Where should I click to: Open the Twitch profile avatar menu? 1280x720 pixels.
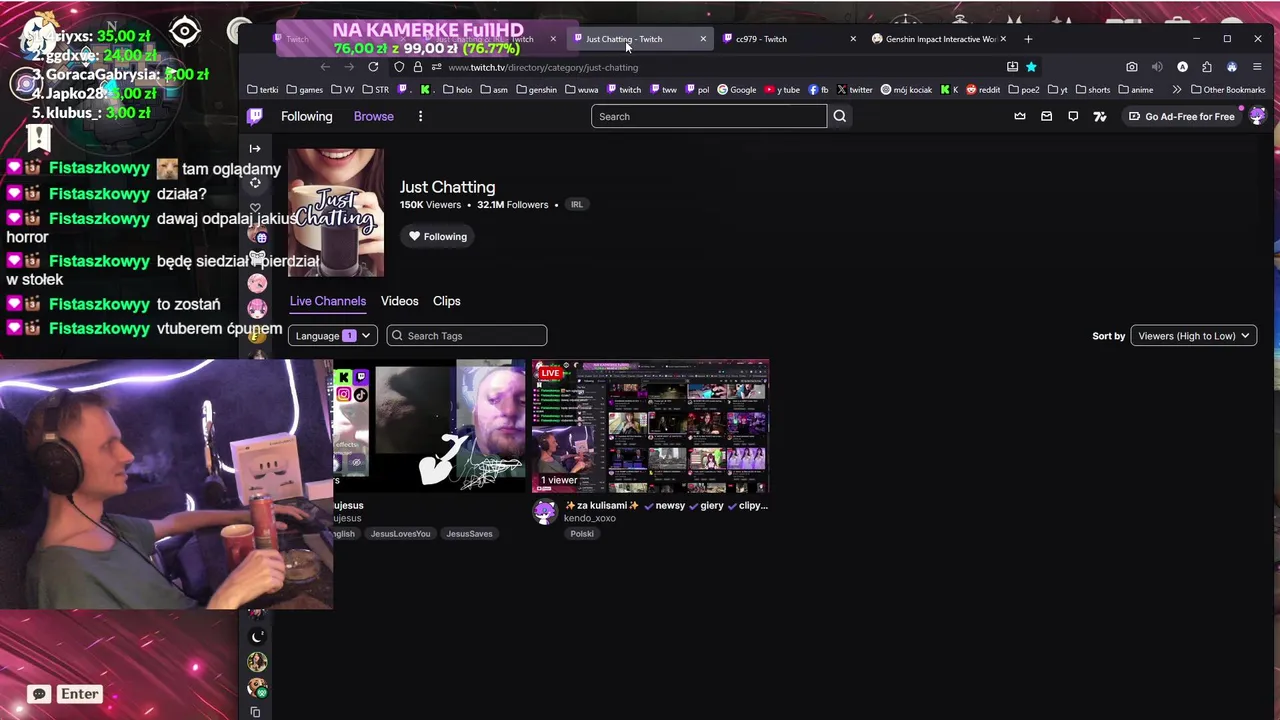[1257, 116]
